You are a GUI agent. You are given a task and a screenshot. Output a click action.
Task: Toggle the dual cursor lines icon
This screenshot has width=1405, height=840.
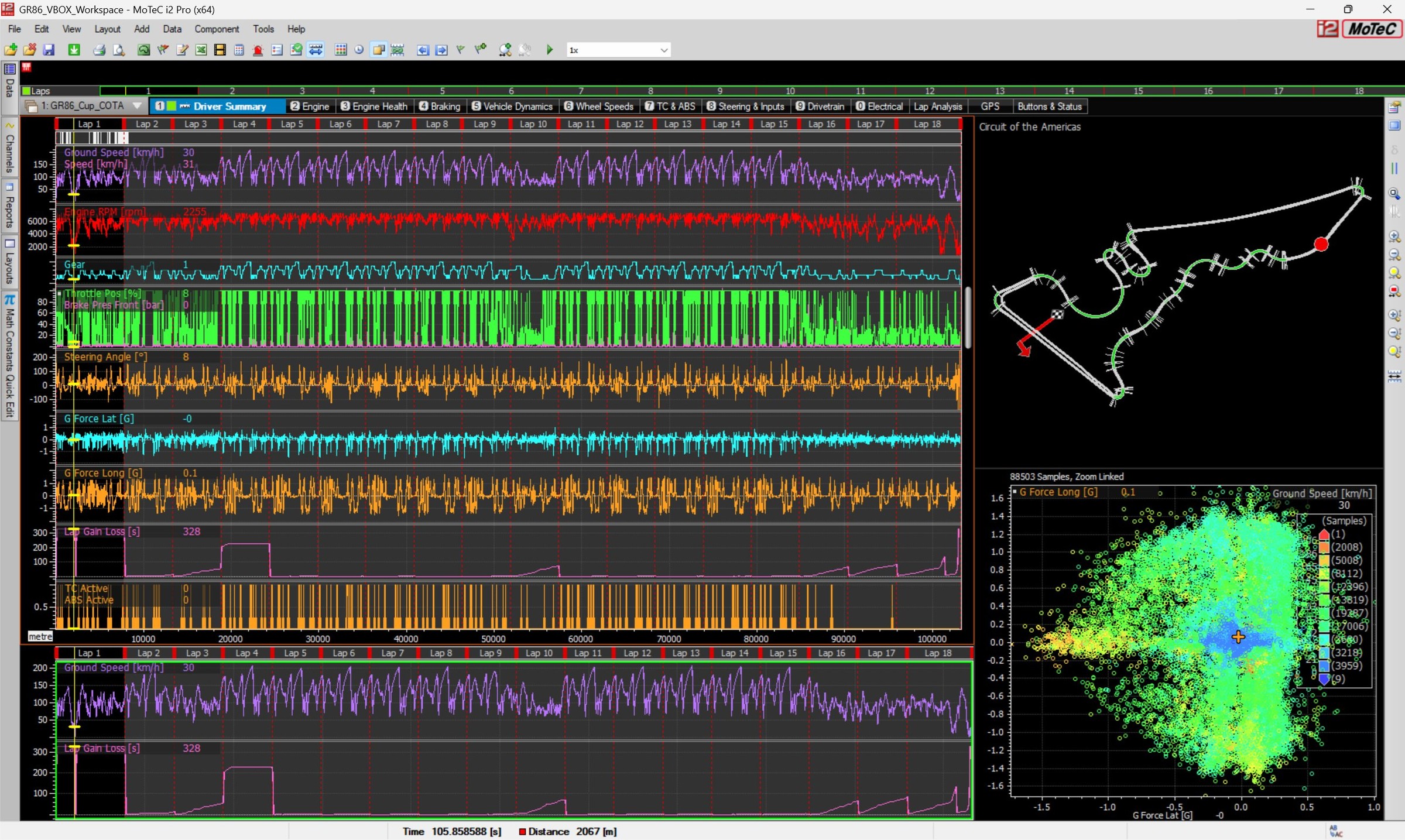[1394, 169]
